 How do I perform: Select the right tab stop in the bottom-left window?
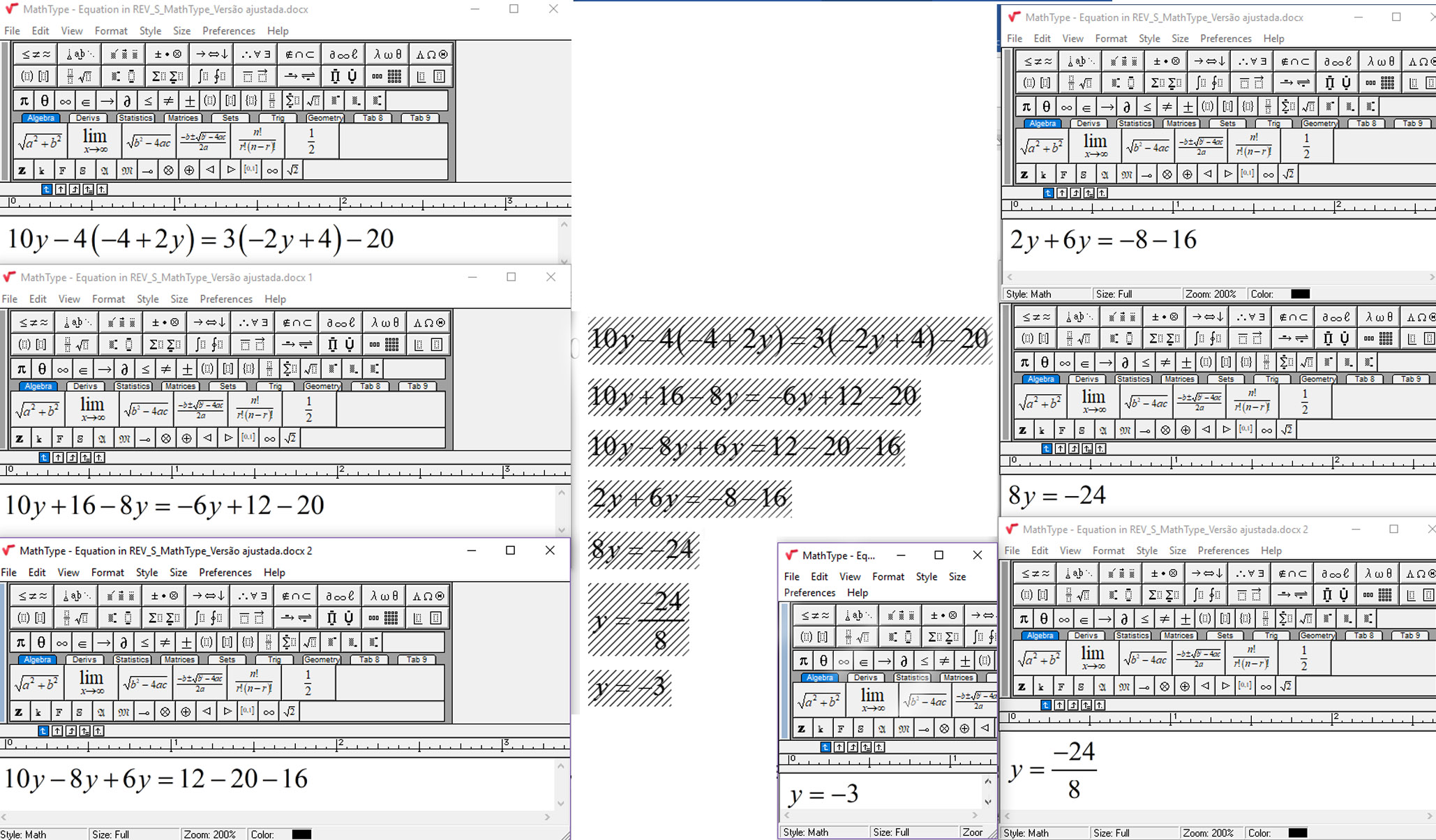tap(70, 730)
